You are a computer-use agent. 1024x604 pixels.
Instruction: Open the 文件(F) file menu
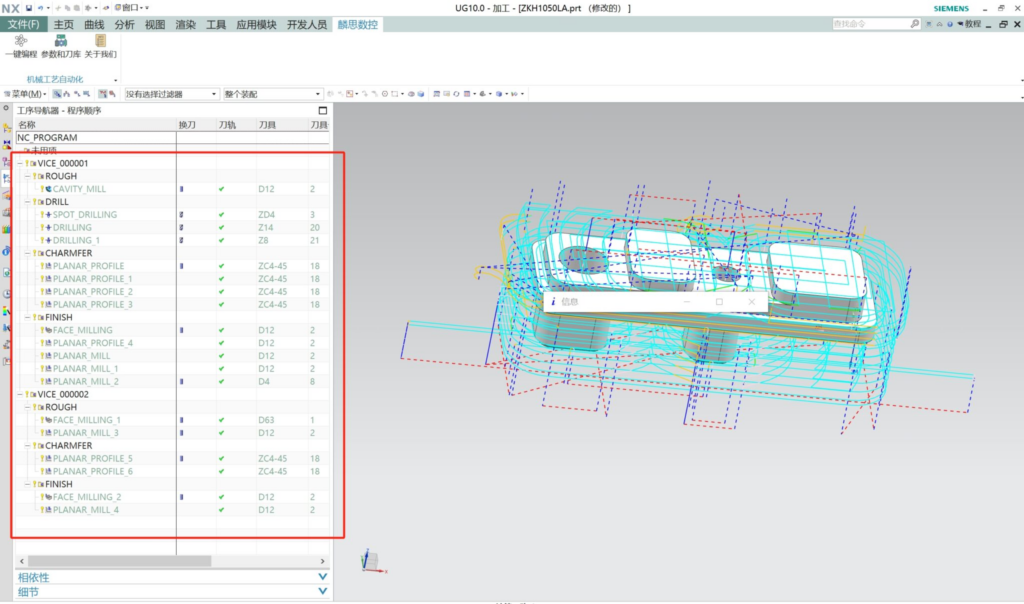pyautogui.click(x=24, y=25)
